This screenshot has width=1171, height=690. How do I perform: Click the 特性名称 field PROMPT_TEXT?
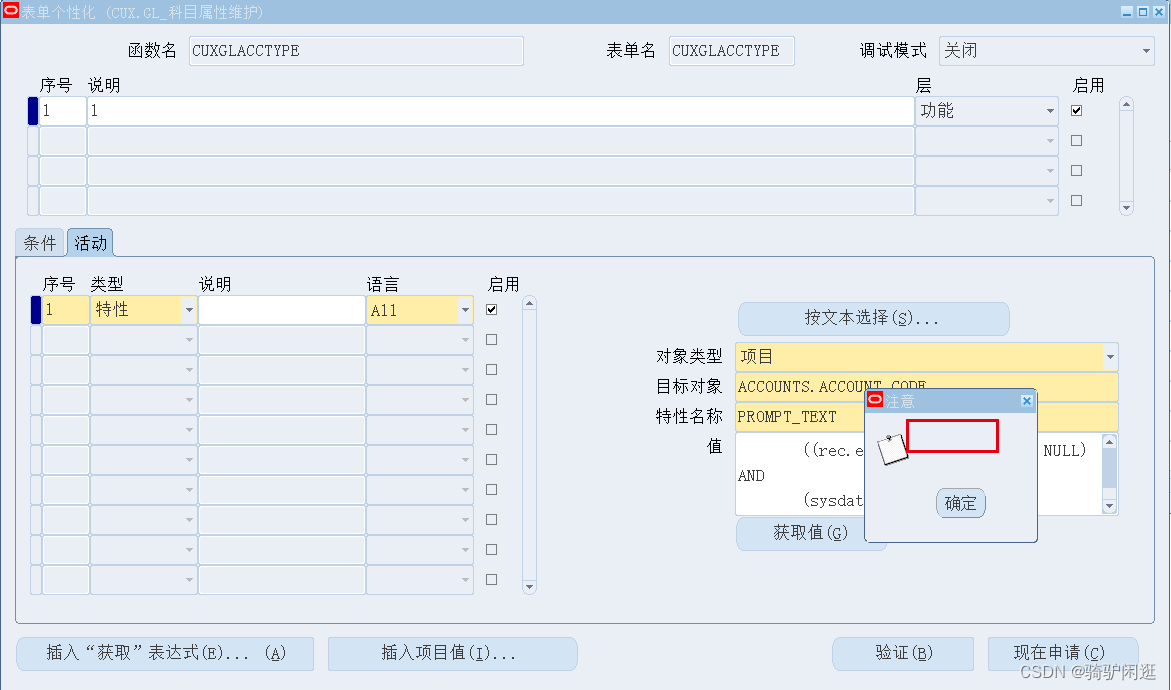pos(927,417)
